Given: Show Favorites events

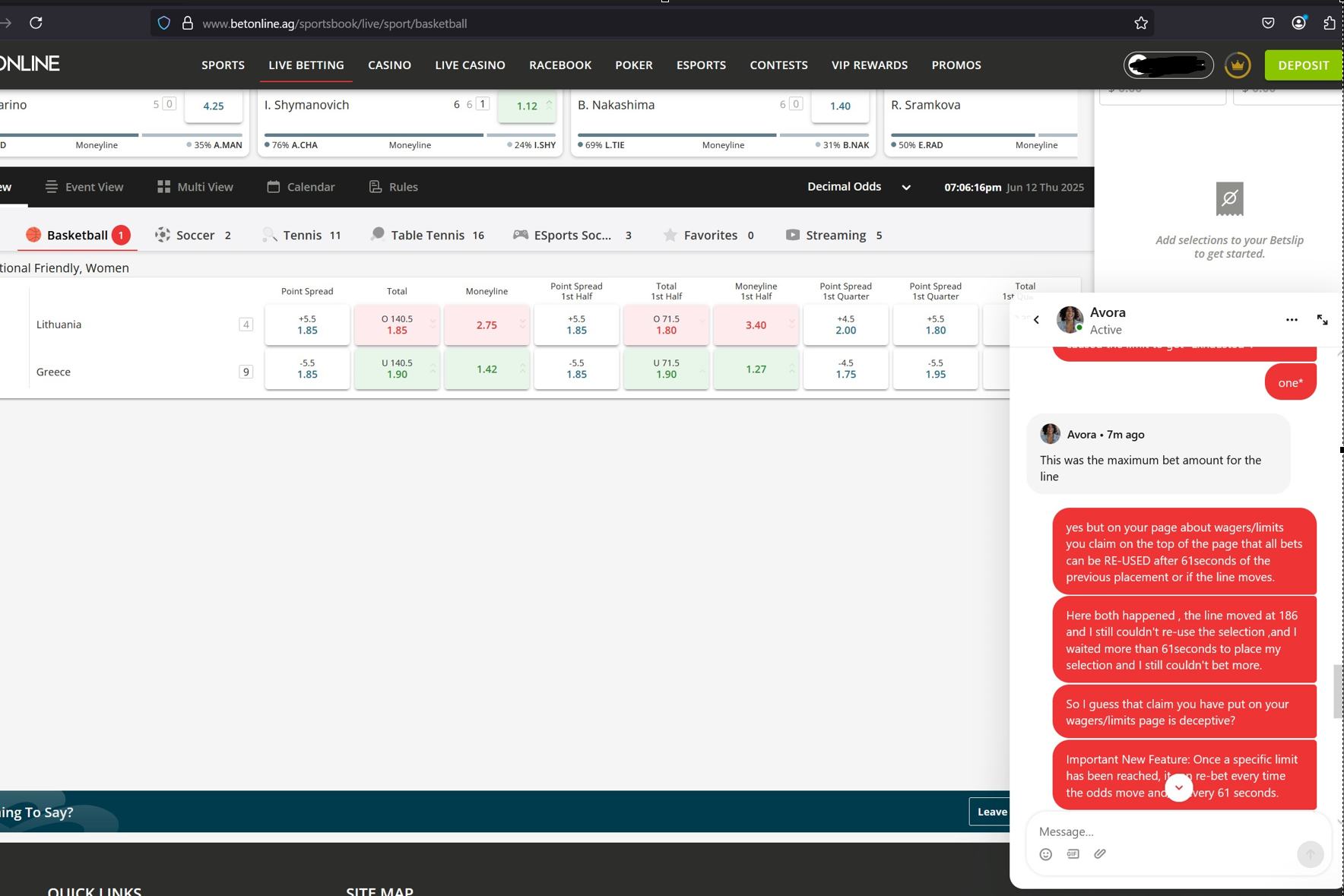Looking at the screenshot, I should [x=708, y=236].
